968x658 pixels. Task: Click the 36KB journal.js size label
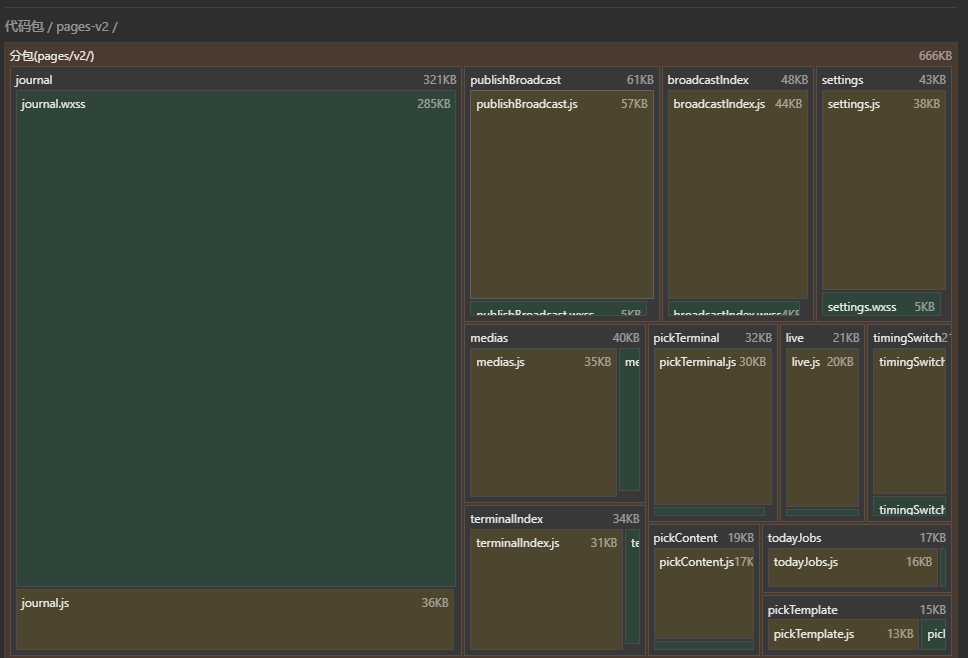[x=435, y=602]
